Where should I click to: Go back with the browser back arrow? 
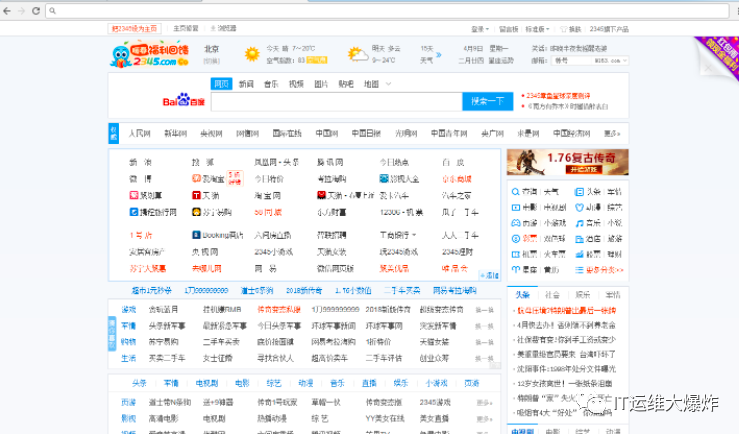[x=7, y=10]
